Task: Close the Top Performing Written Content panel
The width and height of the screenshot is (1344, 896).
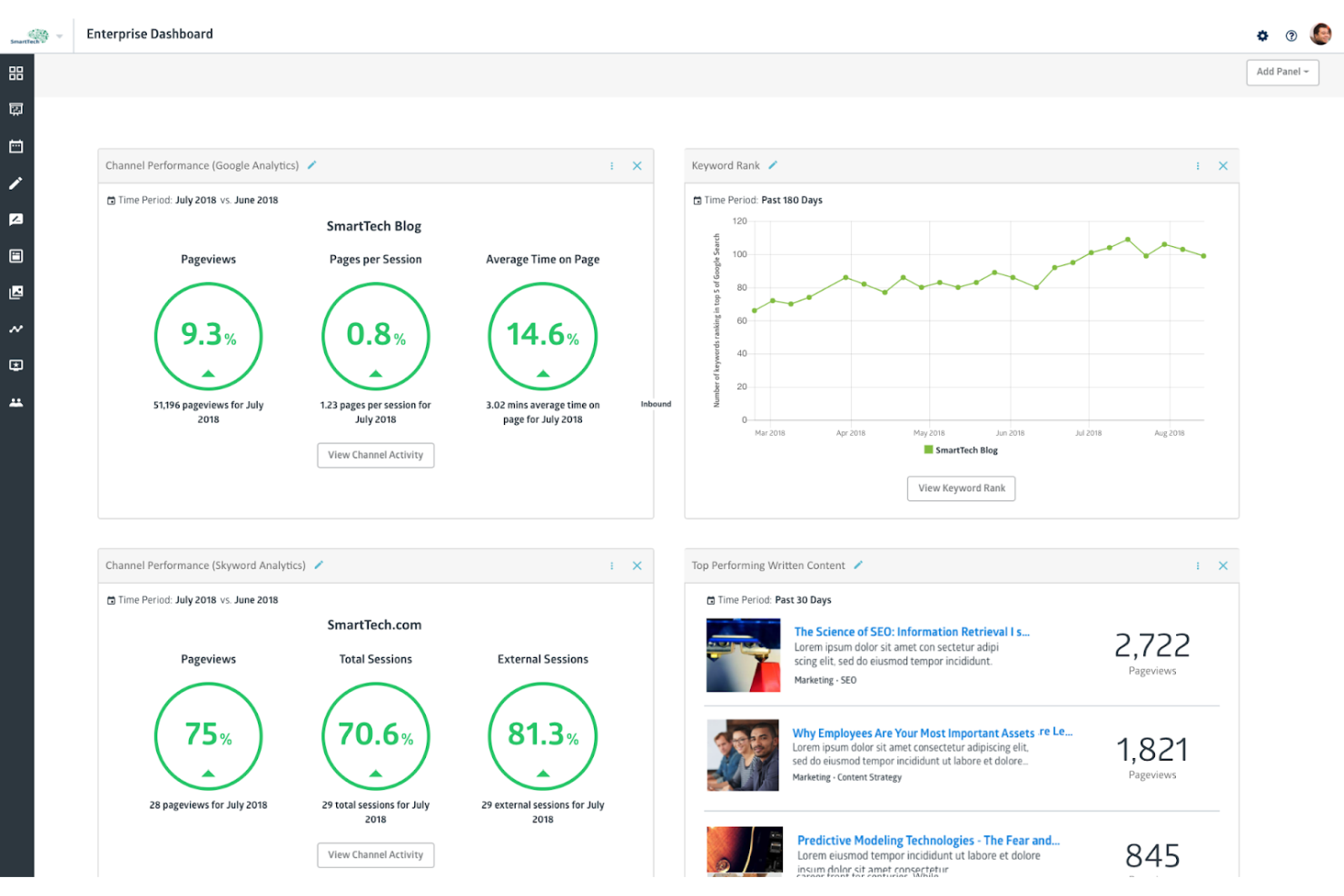Action: coord(1223,566)
